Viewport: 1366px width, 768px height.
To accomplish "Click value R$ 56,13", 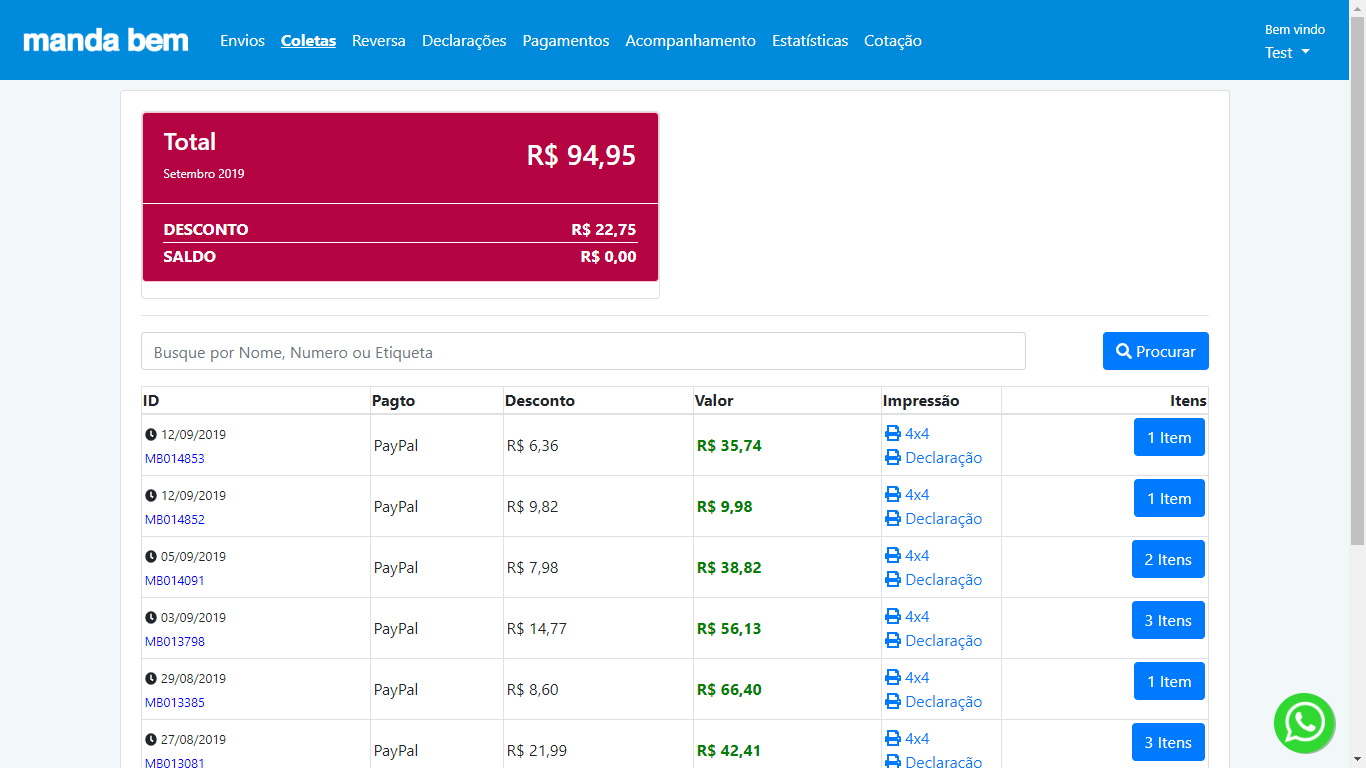I will [x=729, y=629].
